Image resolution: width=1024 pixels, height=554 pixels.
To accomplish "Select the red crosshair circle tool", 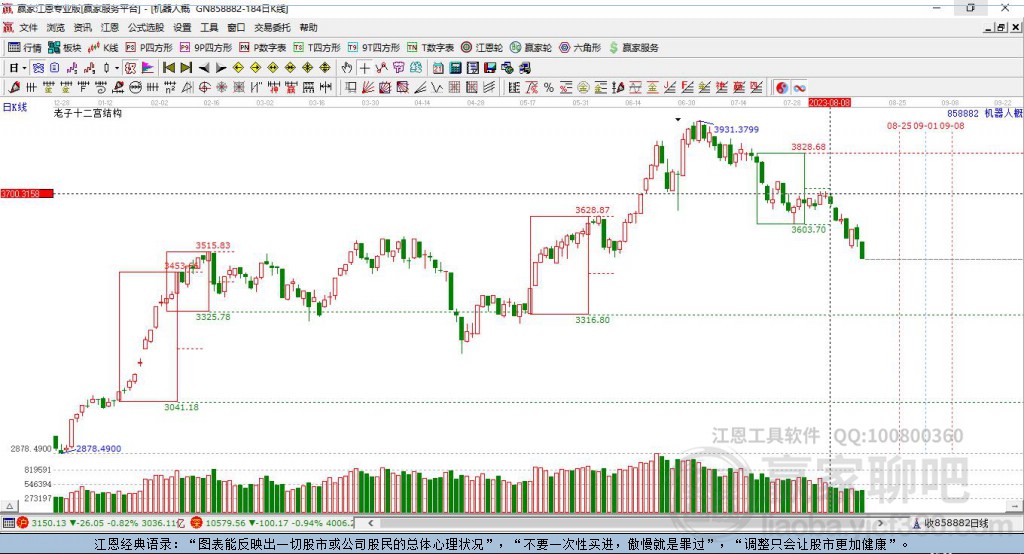I will coord(204,88).
